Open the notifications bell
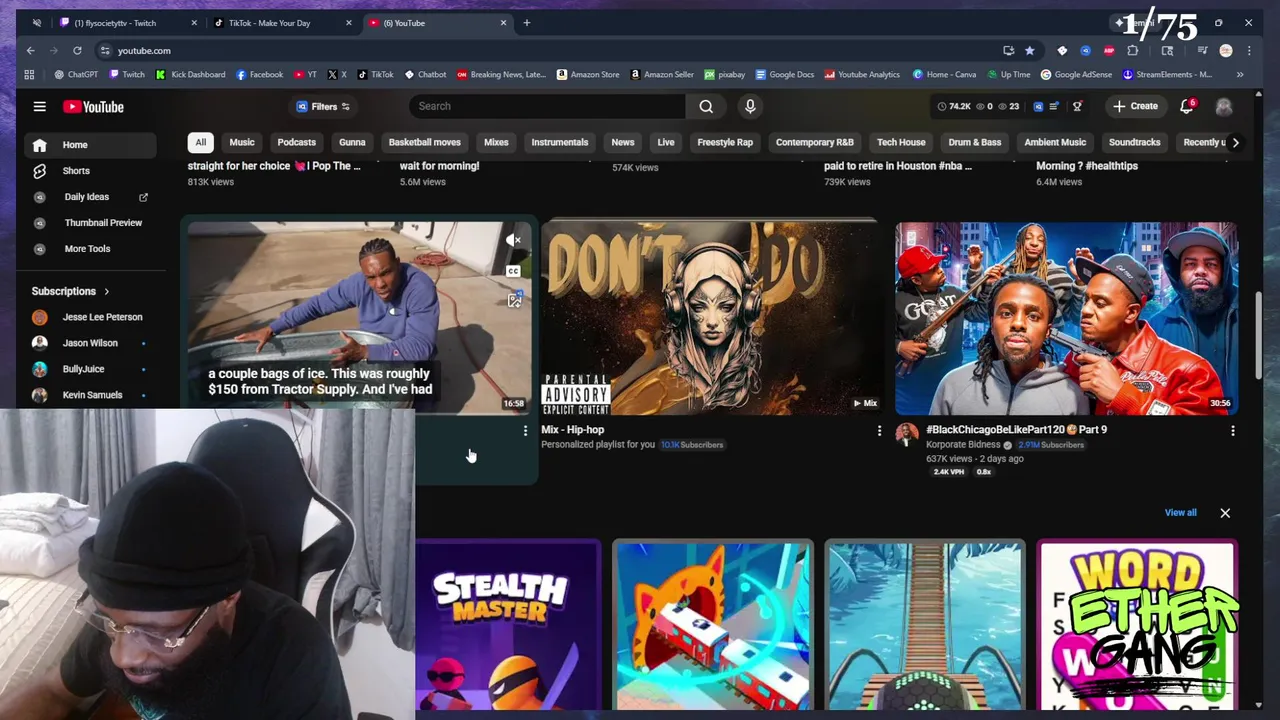This screenshot has width=1280, height=720. 1187,106
